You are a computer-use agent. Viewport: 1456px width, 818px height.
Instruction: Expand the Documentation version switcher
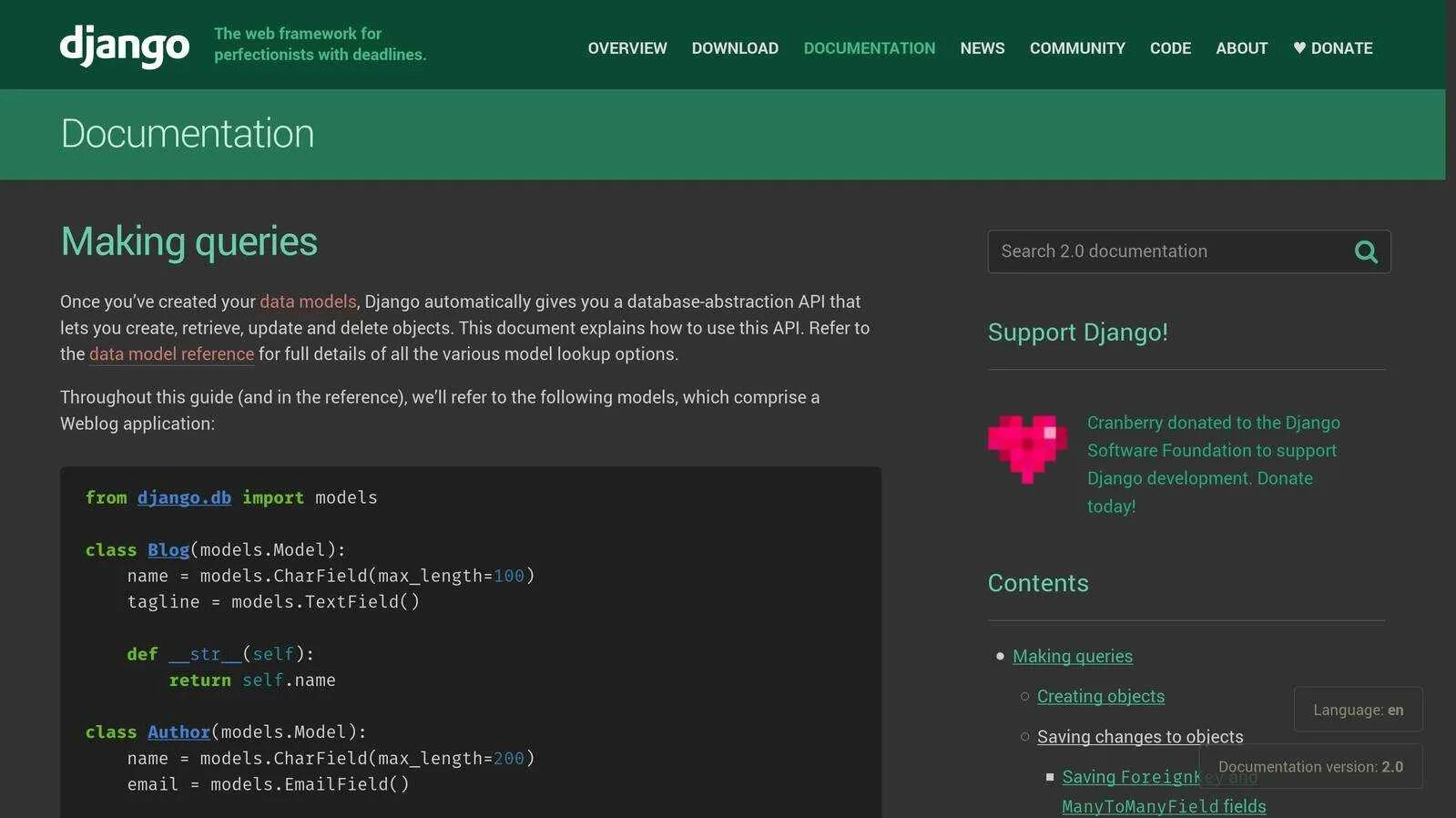(1309, 767)
